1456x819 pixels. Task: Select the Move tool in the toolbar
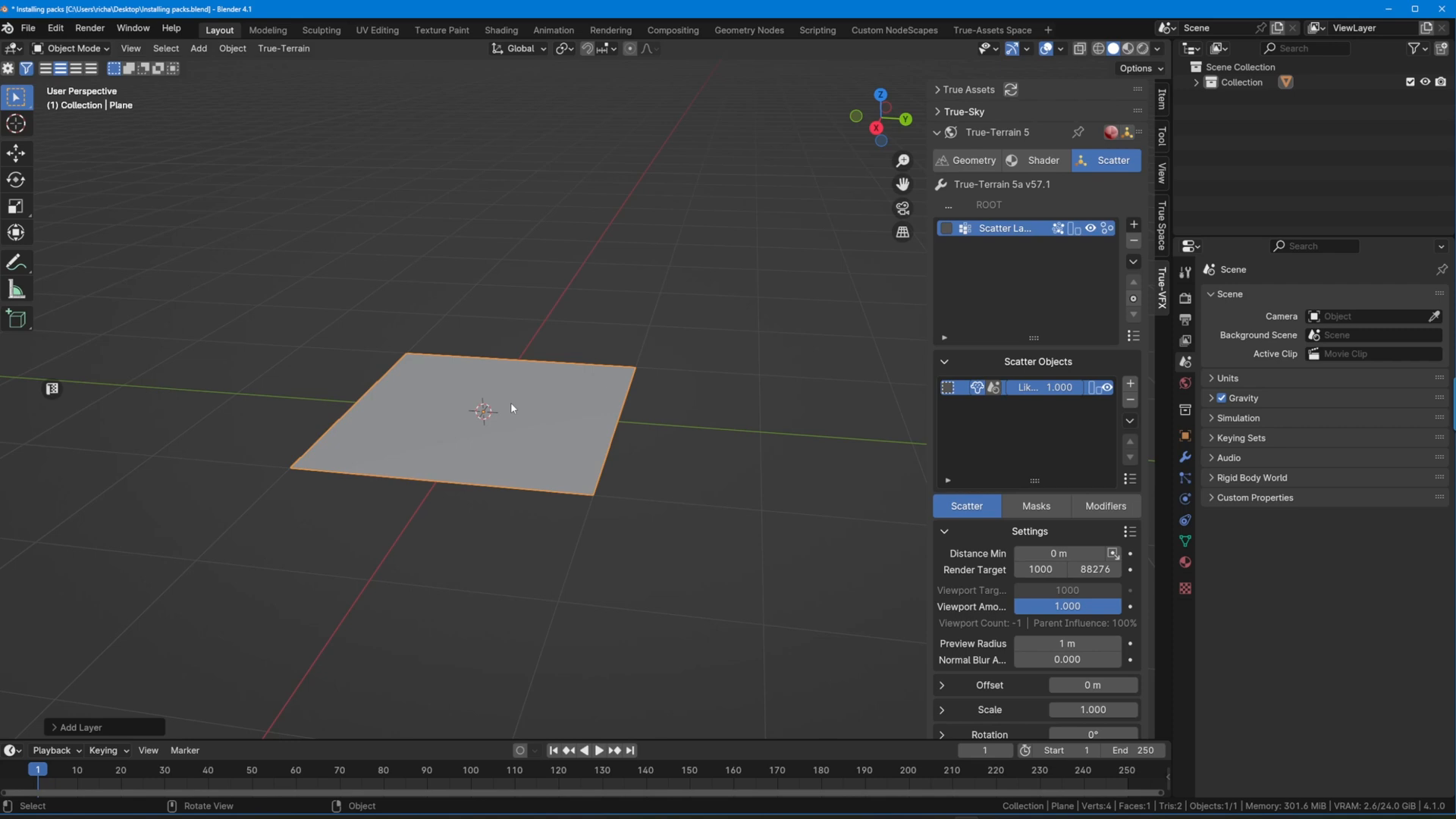click(x=16, y=153)
